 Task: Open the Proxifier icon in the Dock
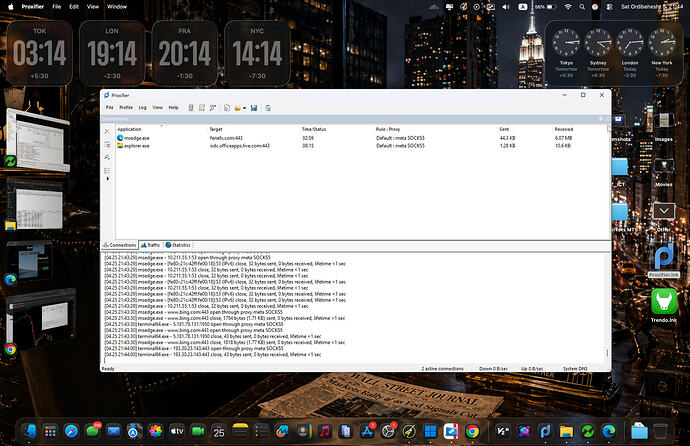[545, 431]
